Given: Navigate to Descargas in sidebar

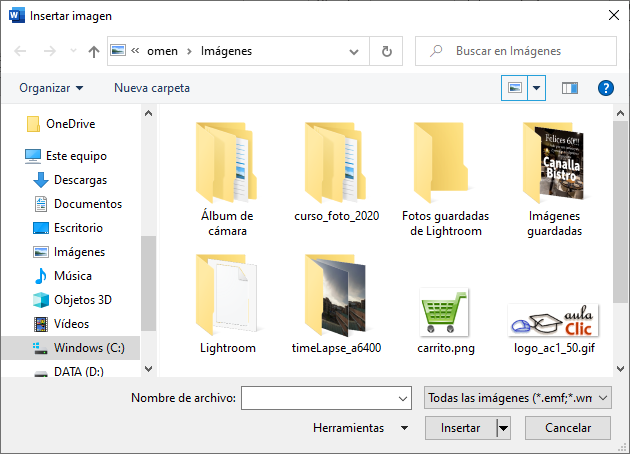Looking at the screenshot, I should pos(80,180).
